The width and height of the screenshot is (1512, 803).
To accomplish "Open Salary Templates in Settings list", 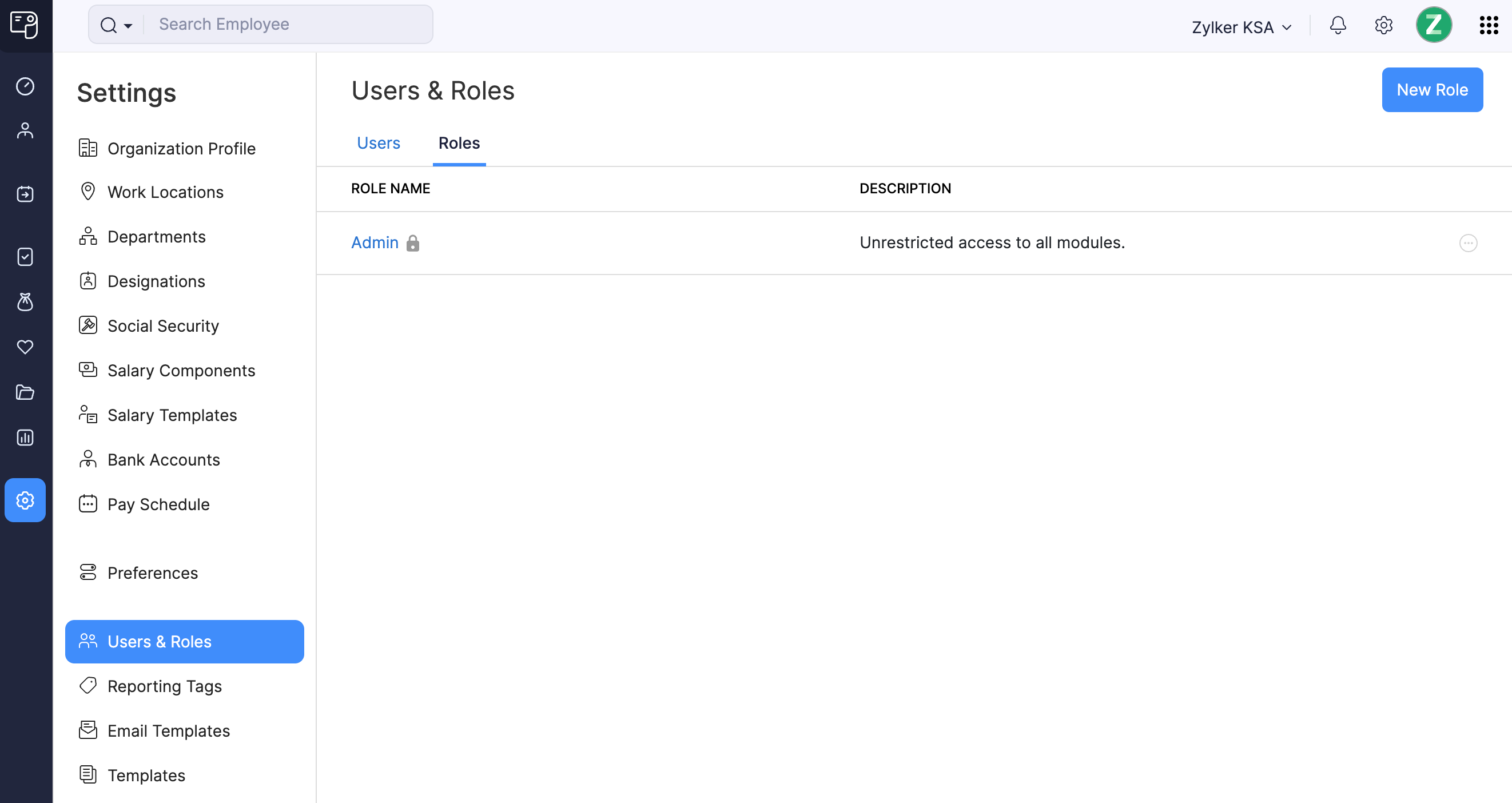I will click(x=172, y=415).
